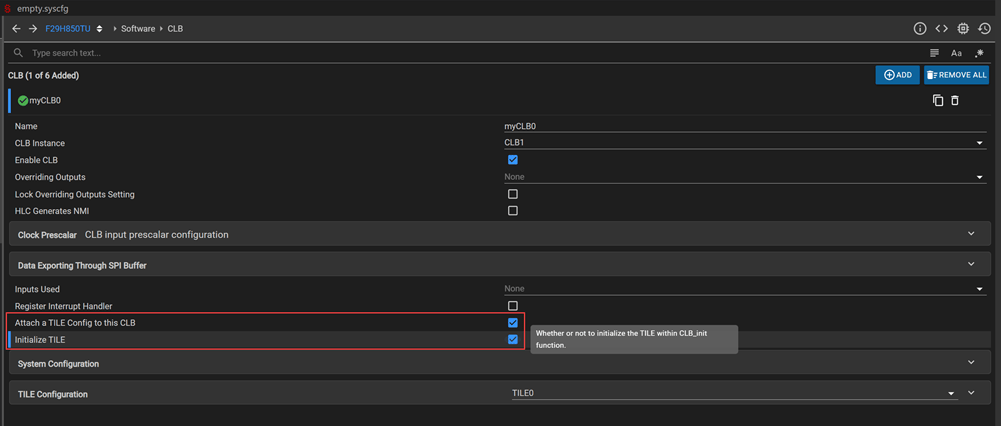Enable Register Interrupt Handler checkbox

coord(513,306)
